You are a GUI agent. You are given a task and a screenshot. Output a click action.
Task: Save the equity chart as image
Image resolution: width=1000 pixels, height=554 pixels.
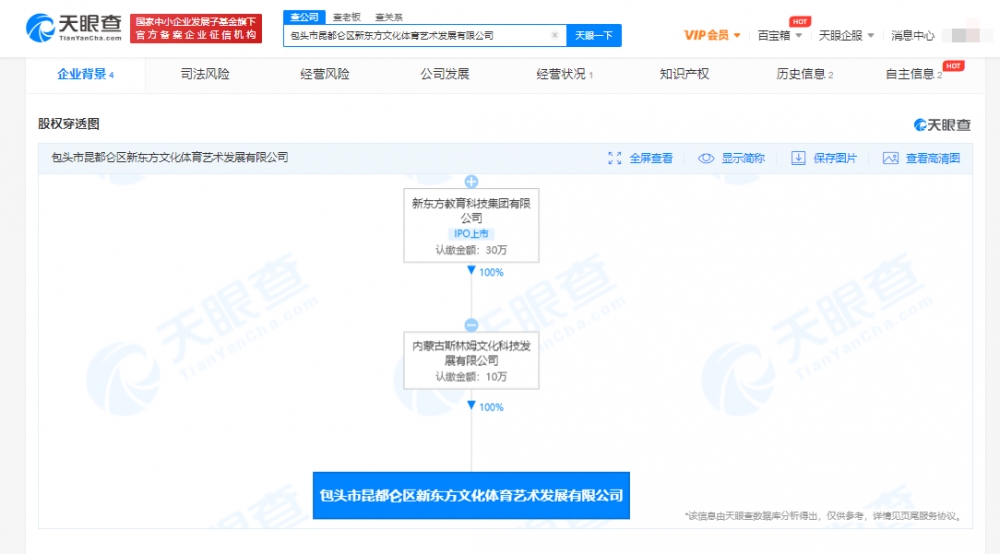[x=824, y=158]
